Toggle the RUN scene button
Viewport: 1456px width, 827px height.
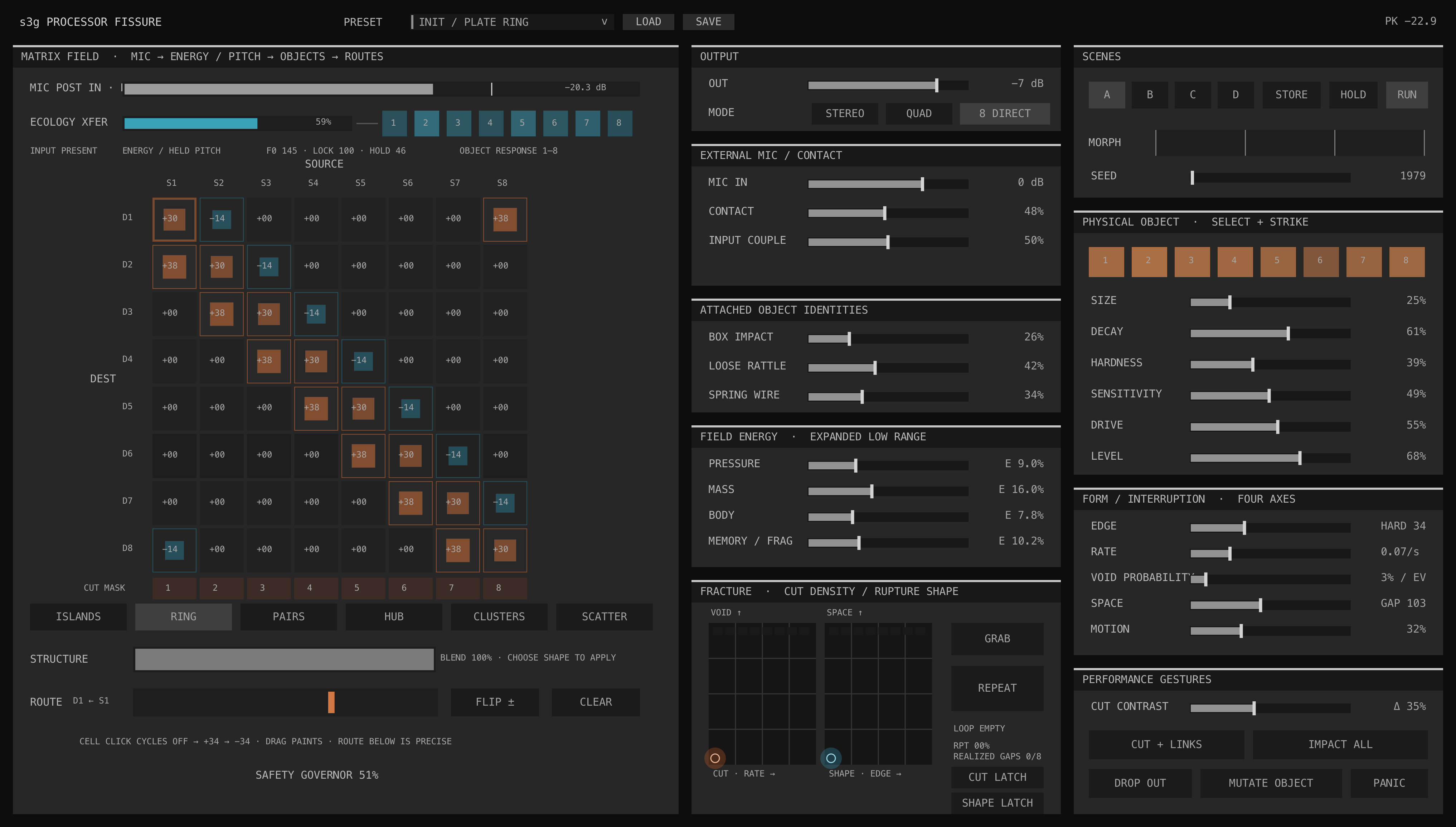pos(1407,95)
